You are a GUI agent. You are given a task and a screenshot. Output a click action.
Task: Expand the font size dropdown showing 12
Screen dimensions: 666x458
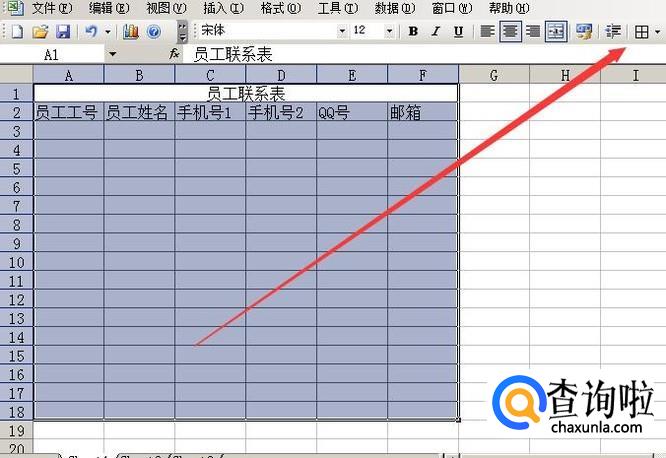(x=389, y=31)
